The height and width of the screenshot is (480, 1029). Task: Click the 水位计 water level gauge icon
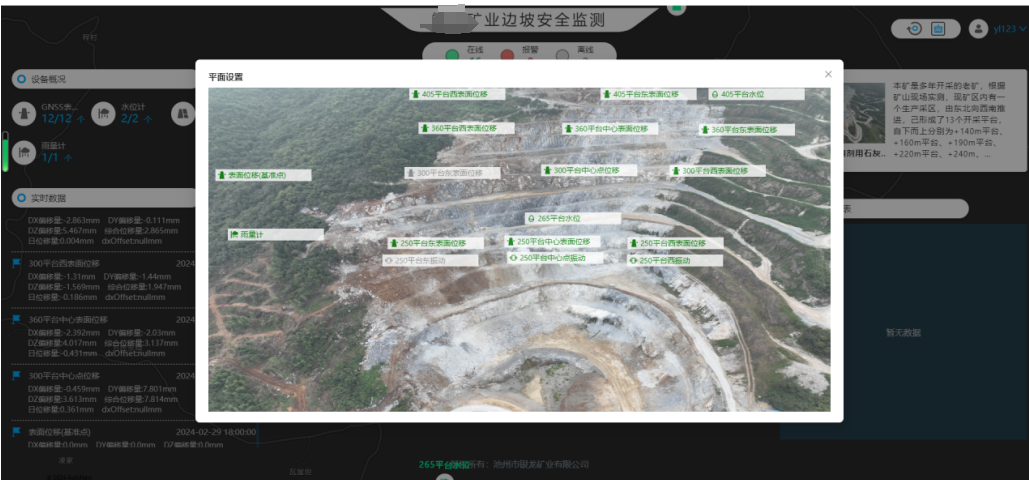[101, 113]
